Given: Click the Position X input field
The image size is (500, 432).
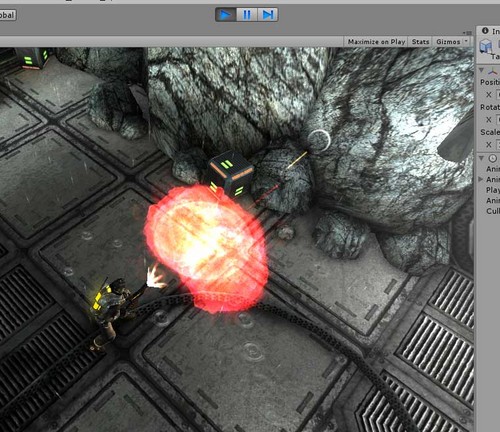Looking at the screenshot, I should coord(498,95).
